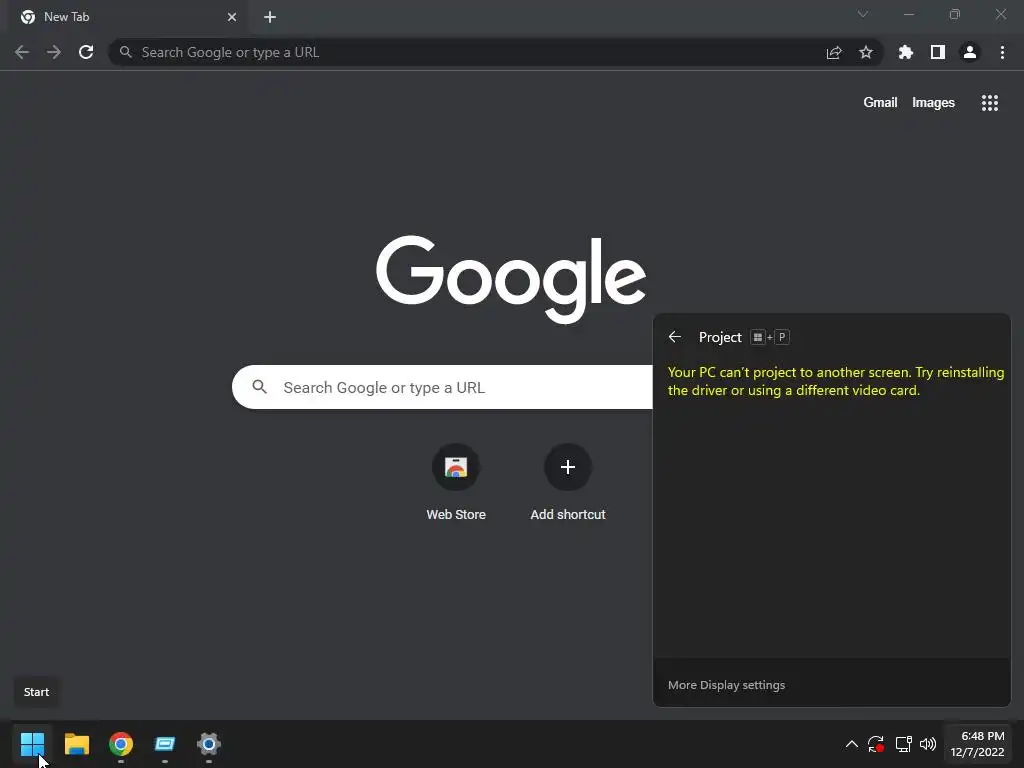
Task: Go back from the Project panel
Action: click(x=675, y=337)
